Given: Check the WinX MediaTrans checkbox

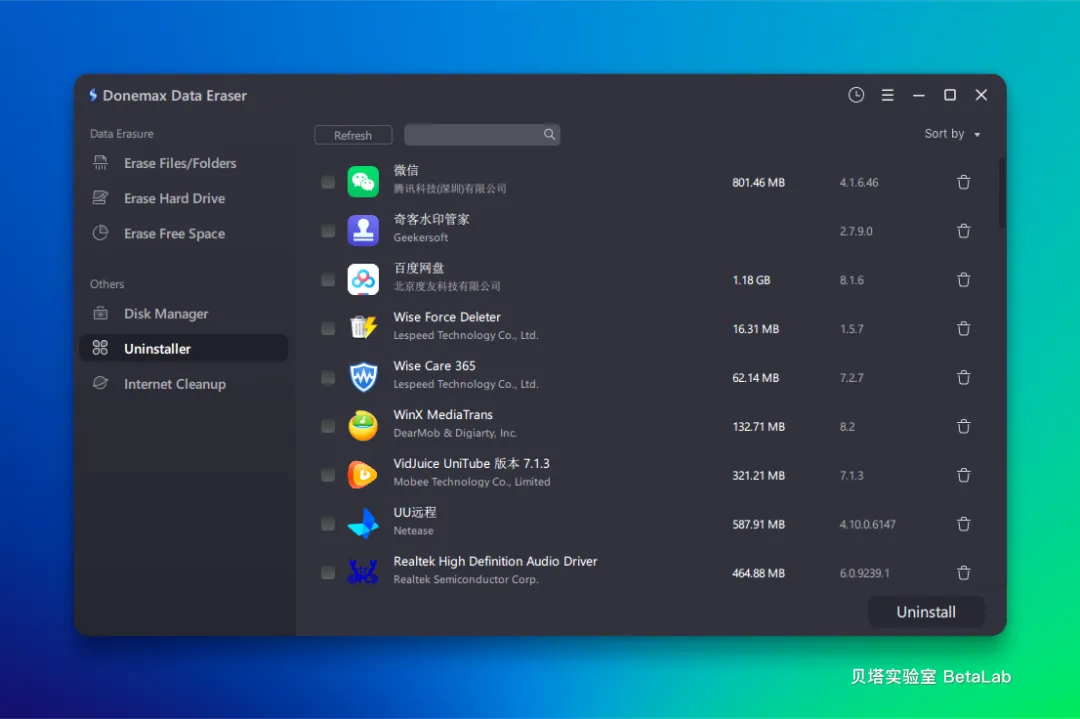Looking at the screenshot, I should (x=328, y=426).
